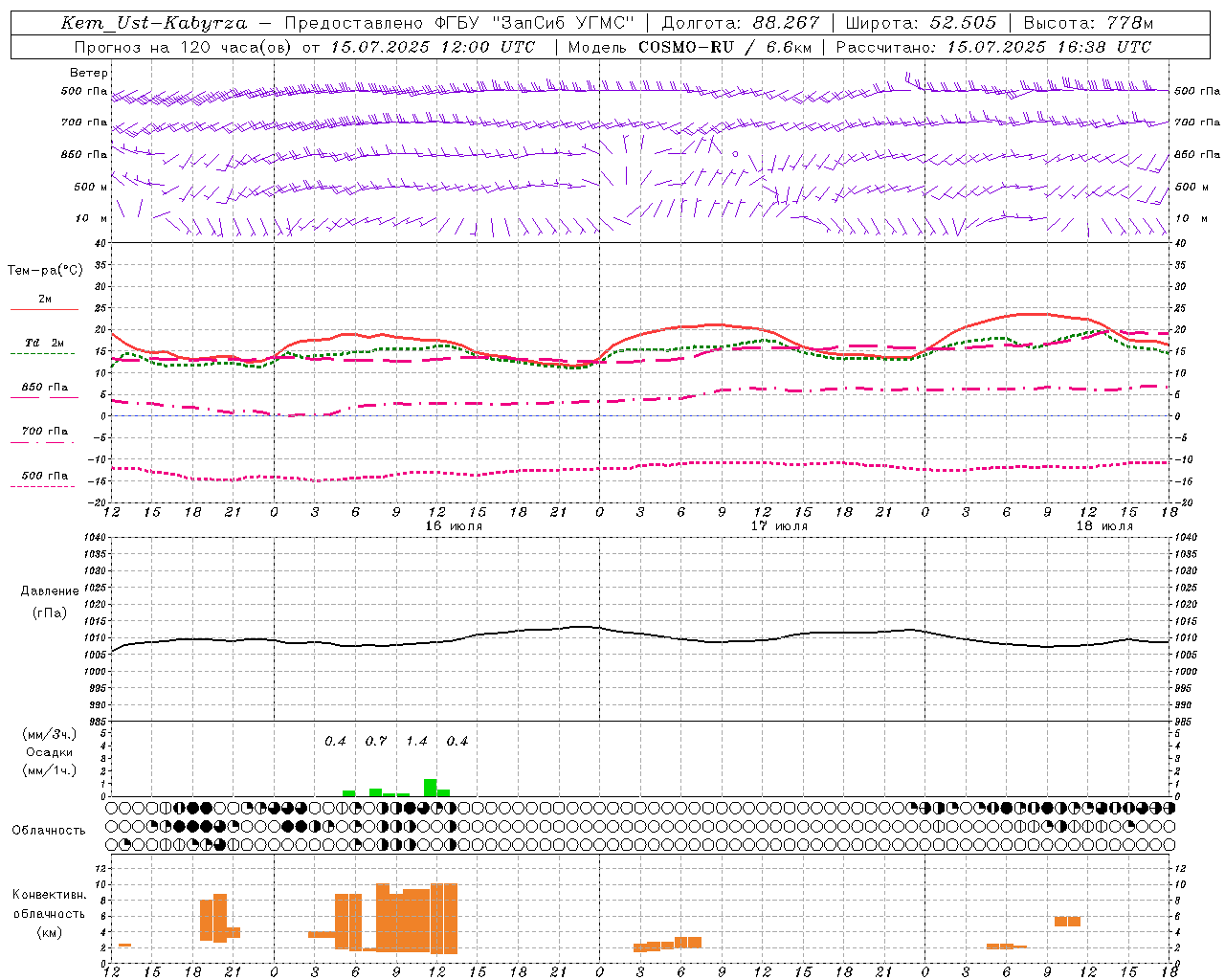Screen dimensions: 1225x980
Task: Click the 700 гПа temperature legend entry
Action: [44, 432]
